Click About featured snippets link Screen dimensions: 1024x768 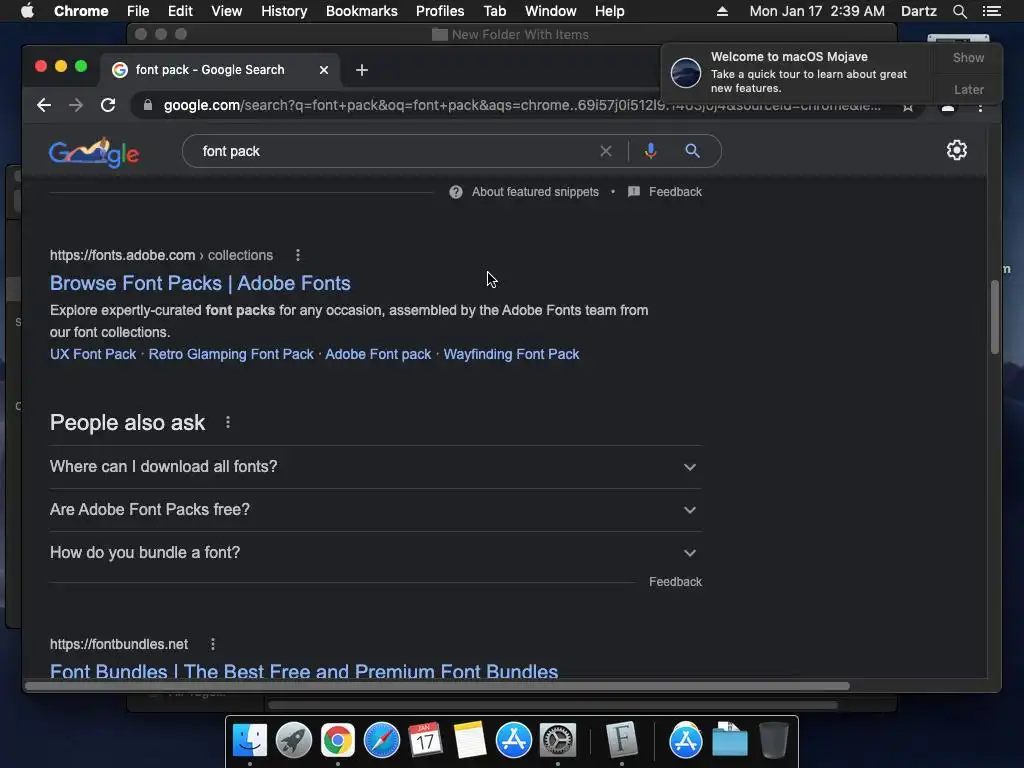coord(535,192)
